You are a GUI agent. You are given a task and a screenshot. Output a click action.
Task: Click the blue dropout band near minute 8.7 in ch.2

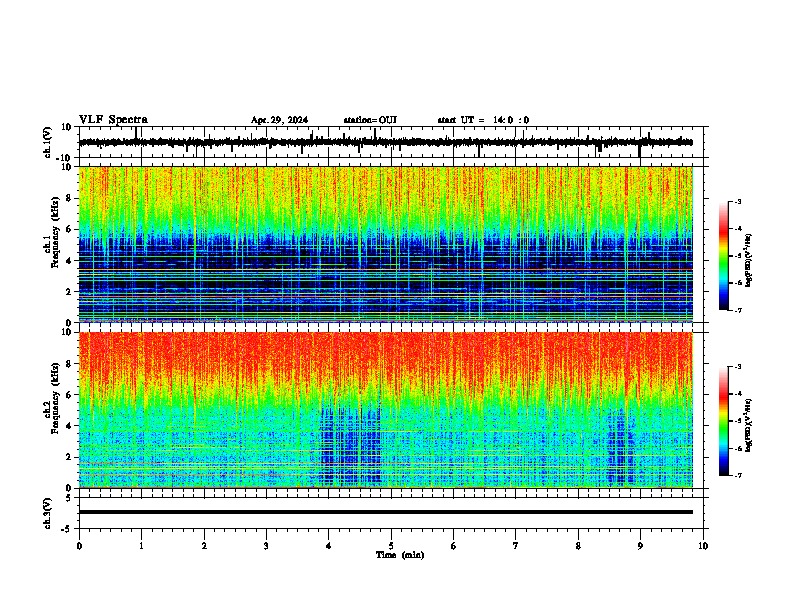621,447
